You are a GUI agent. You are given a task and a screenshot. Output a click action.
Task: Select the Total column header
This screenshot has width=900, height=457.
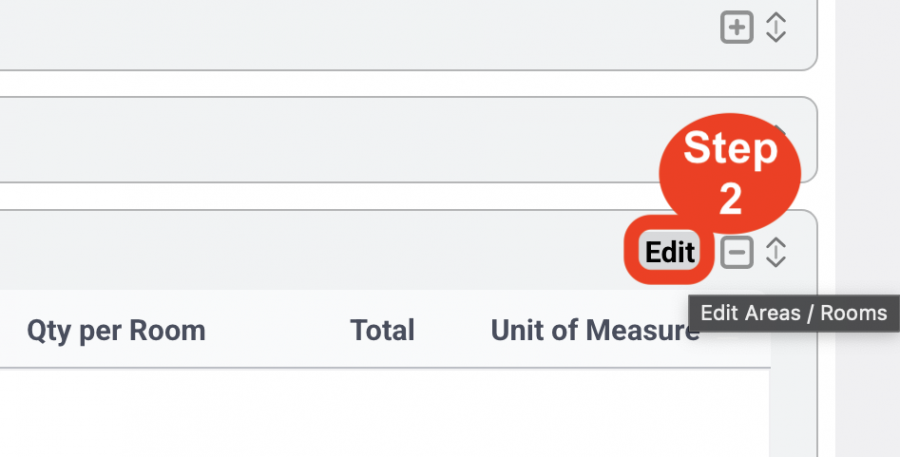(382, 330)
